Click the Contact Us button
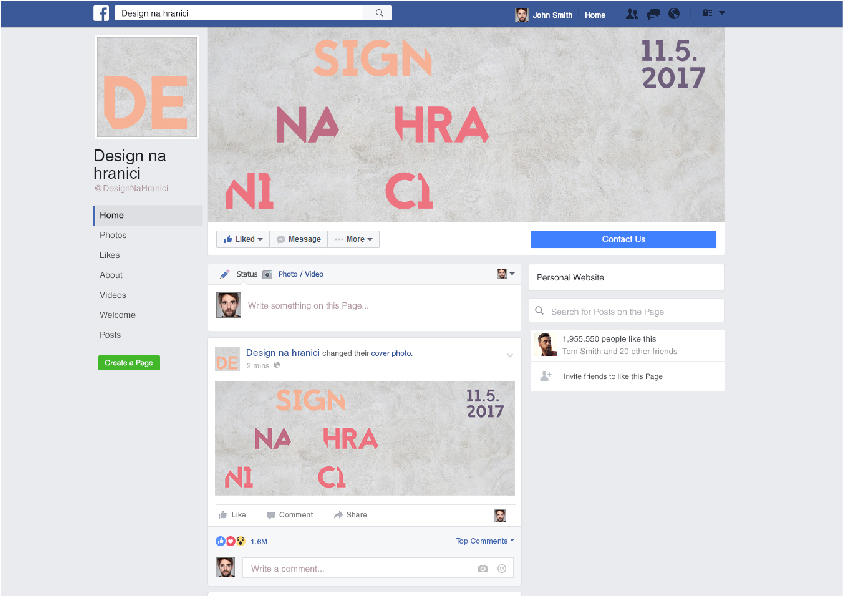The image size is (843, 596). pyautogui.click(x=623, y=239)
